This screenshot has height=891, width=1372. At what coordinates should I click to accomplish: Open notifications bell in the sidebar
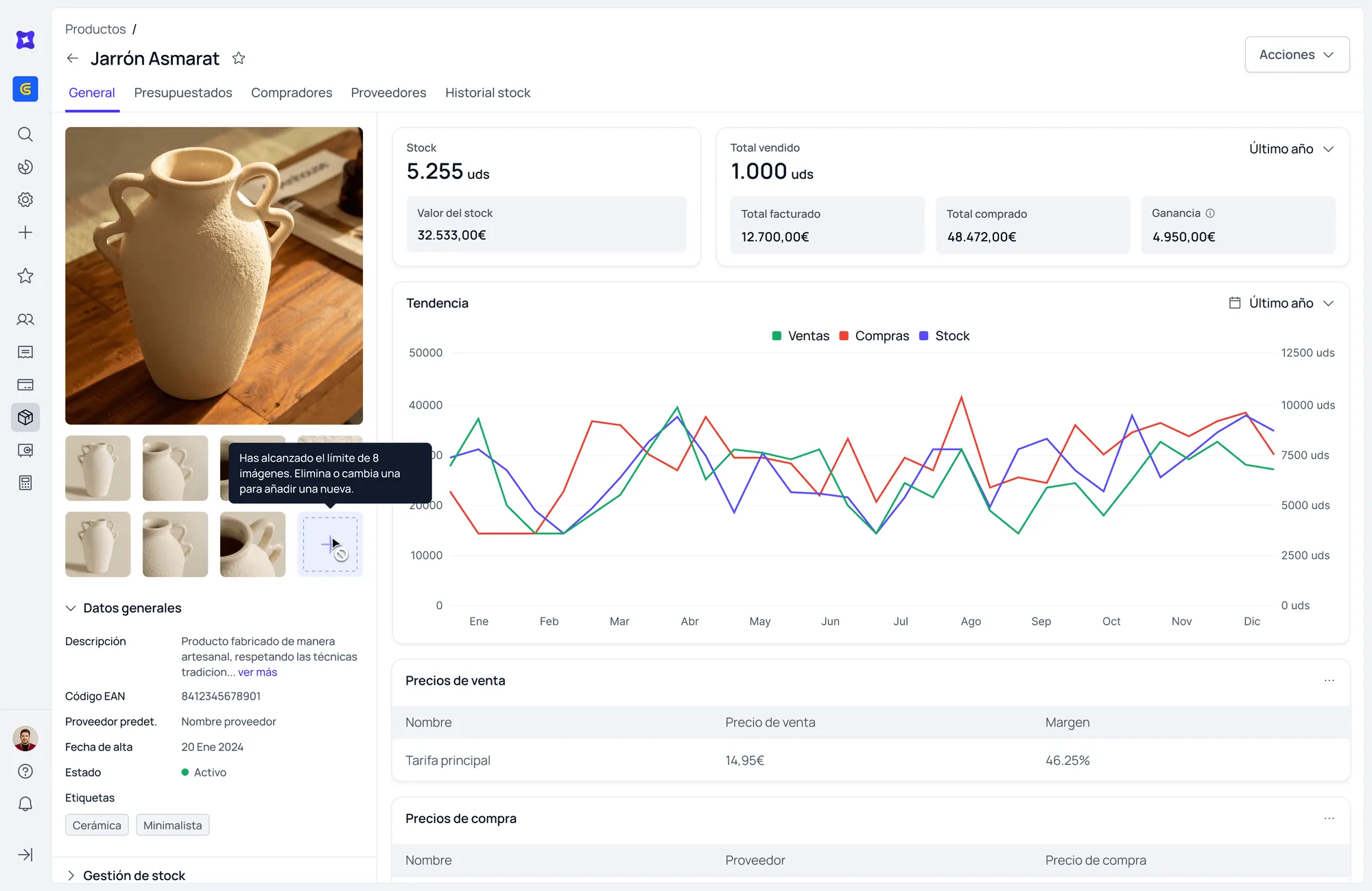pyautogui.click(x=25, y=804)
